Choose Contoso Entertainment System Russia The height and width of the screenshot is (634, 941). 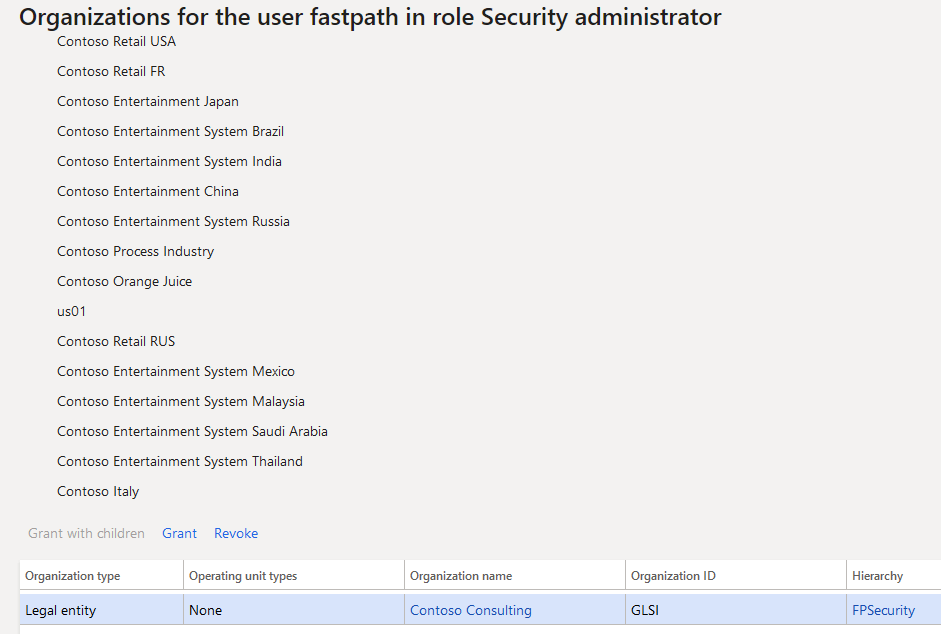(173, 222)
